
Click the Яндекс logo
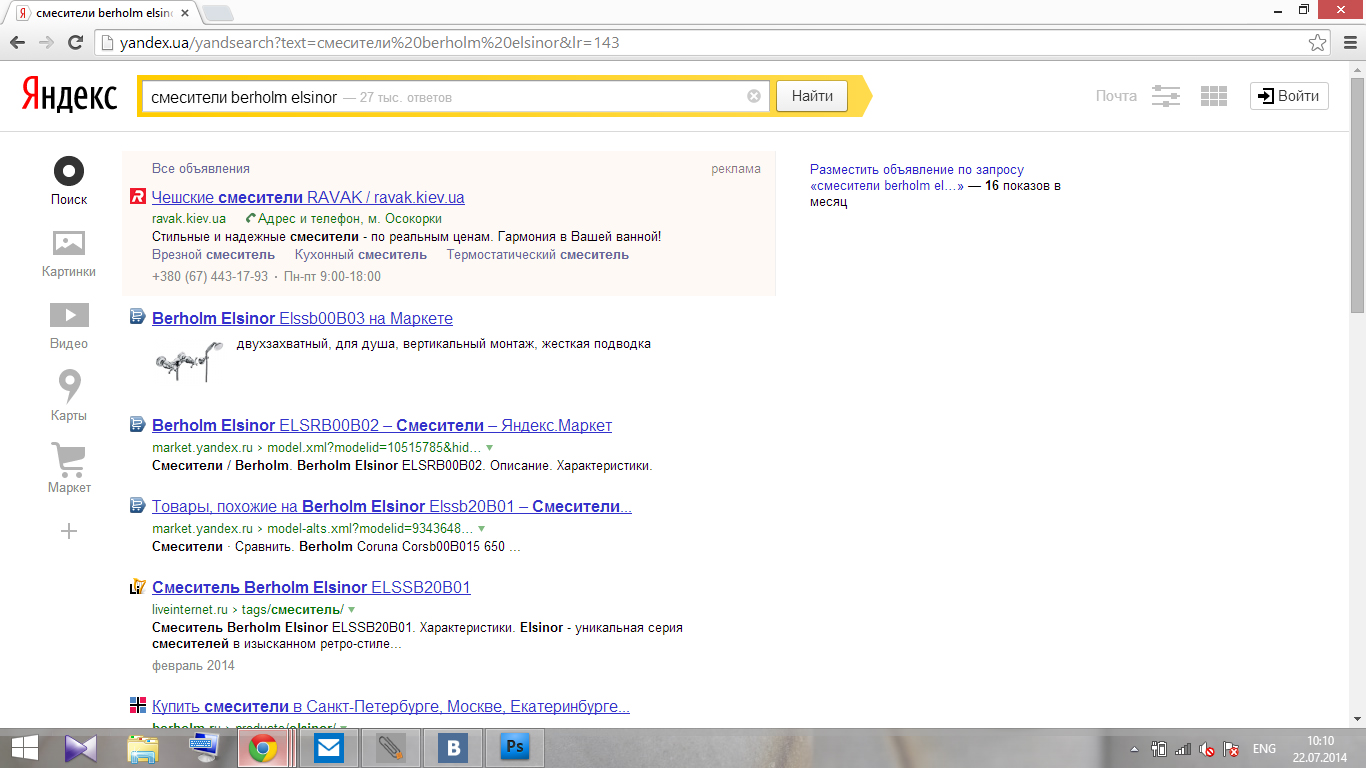(x=69, y=96)
